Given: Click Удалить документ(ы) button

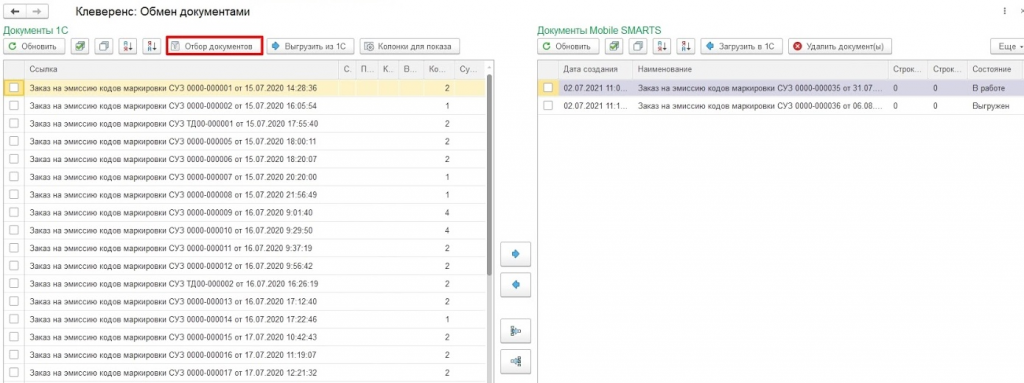Looking at the screenshot, I should (x=840, y=46).
